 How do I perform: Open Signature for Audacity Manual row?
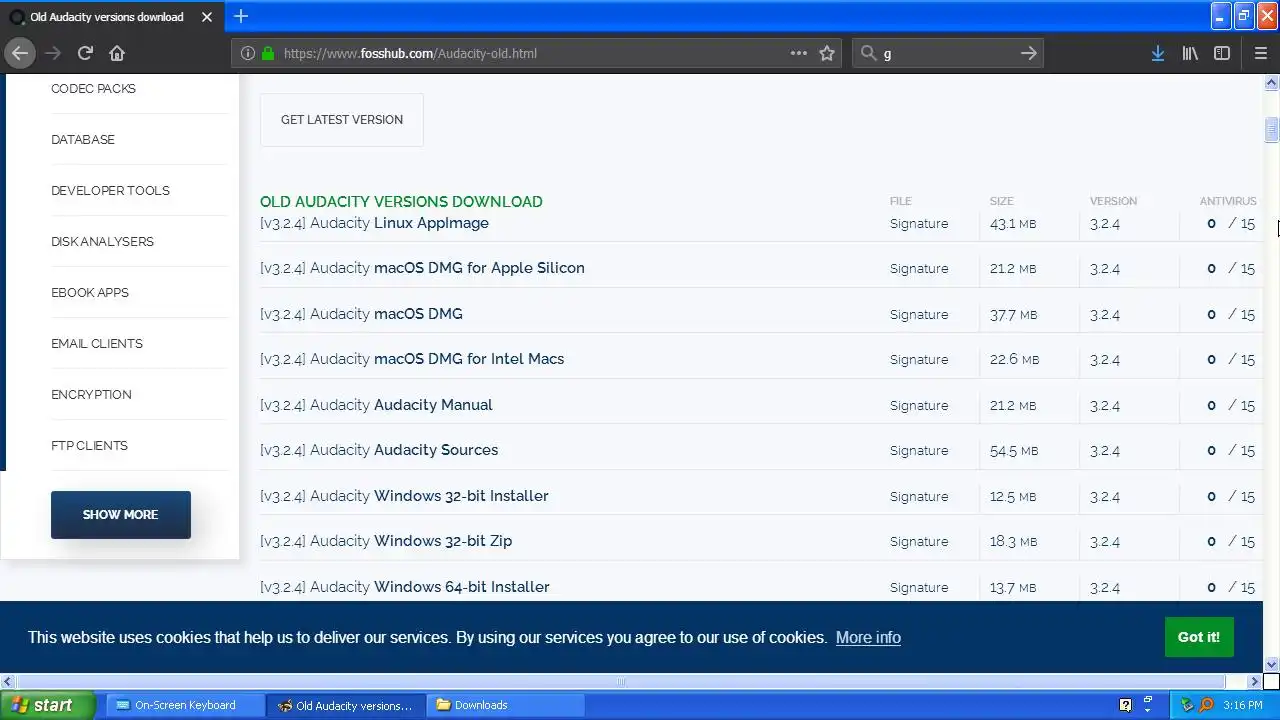[919, 406]
